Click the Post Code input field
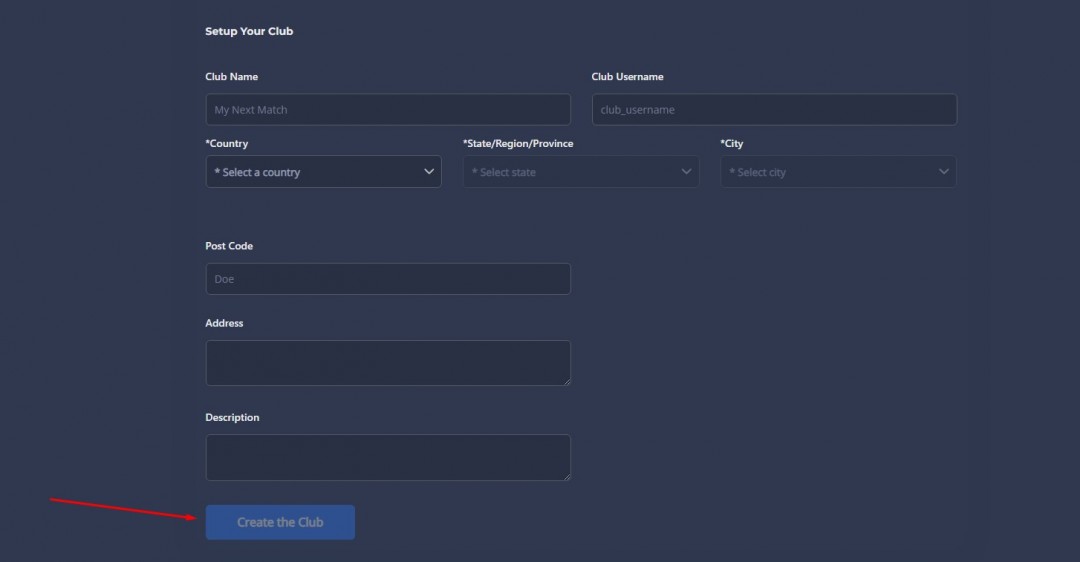This screenshot has width=1080, height=562. click(x=388, y=279)
